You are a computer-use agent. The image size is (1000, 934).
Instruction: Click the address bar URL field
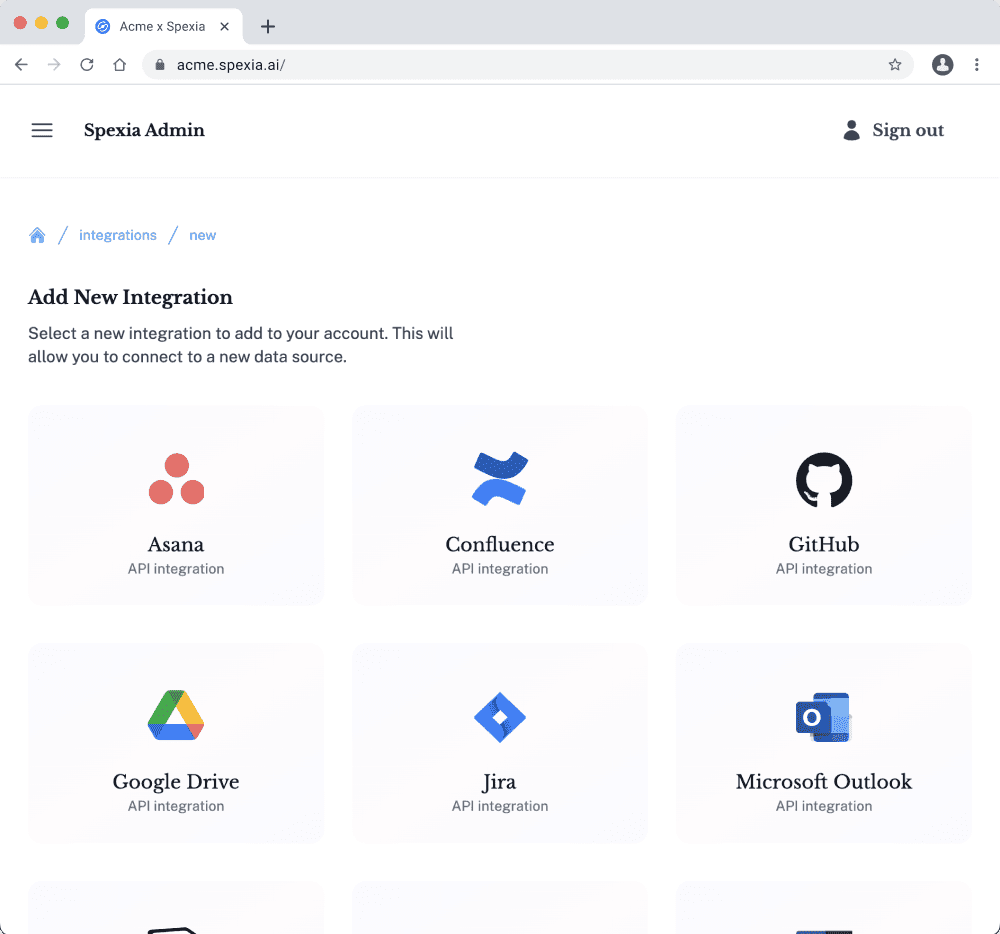[528, 64]
